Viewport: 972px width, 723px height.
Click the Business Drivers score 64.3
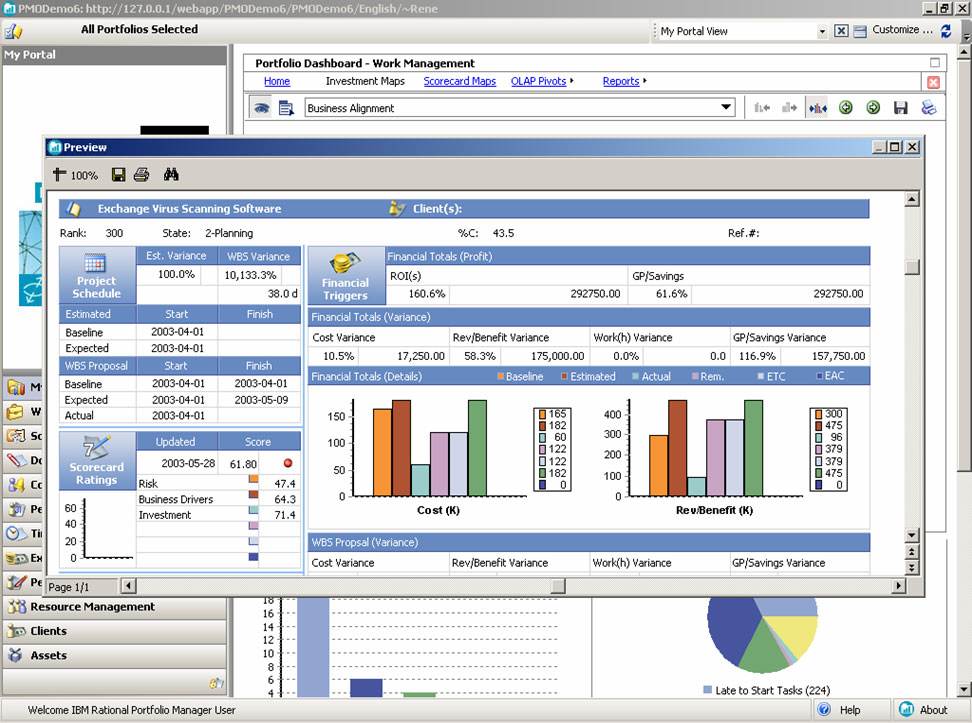pos(285,499)
